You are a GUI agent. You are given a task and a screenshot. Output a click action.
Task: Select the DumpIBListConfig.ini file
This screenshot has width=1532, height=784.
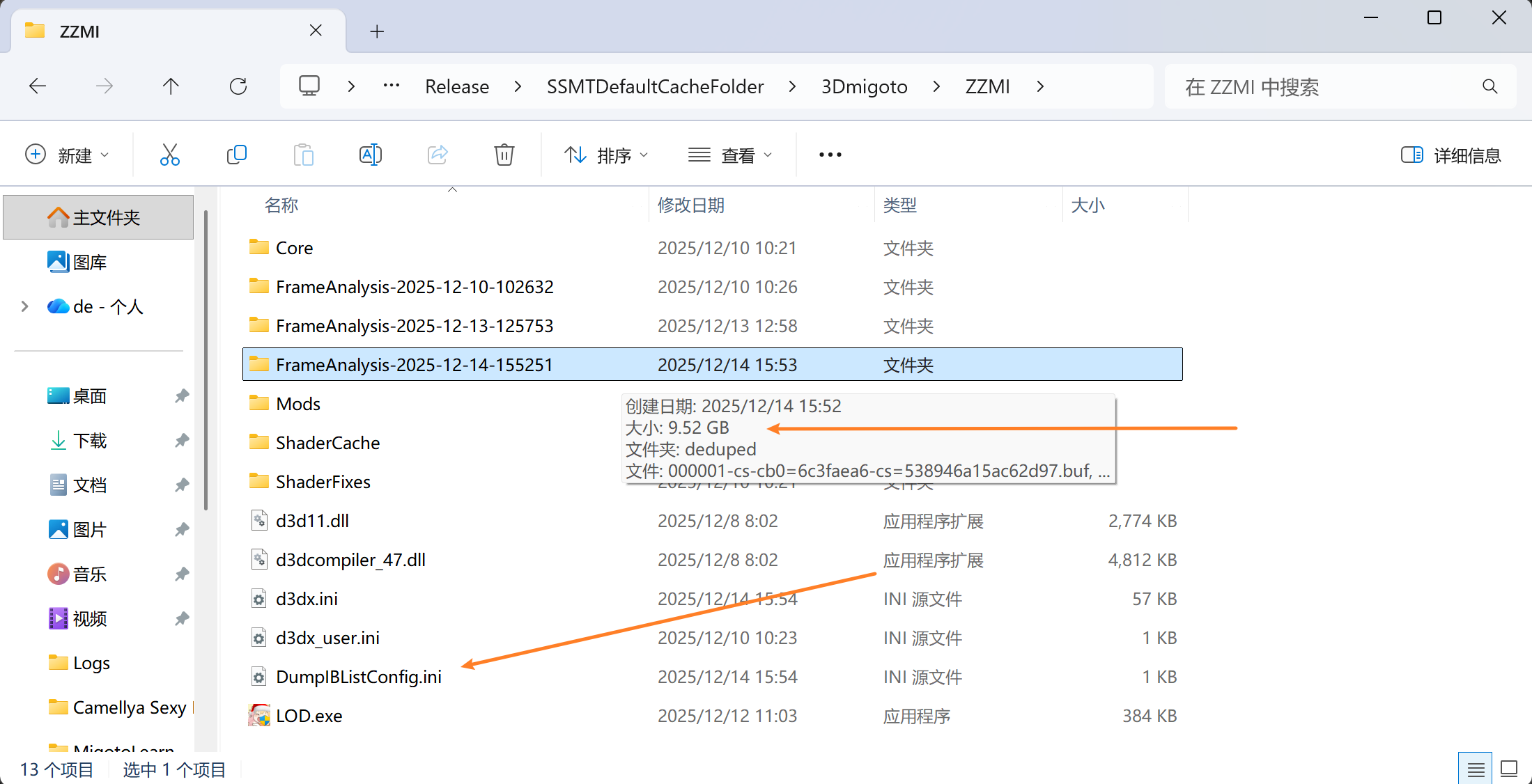[358, 677]
